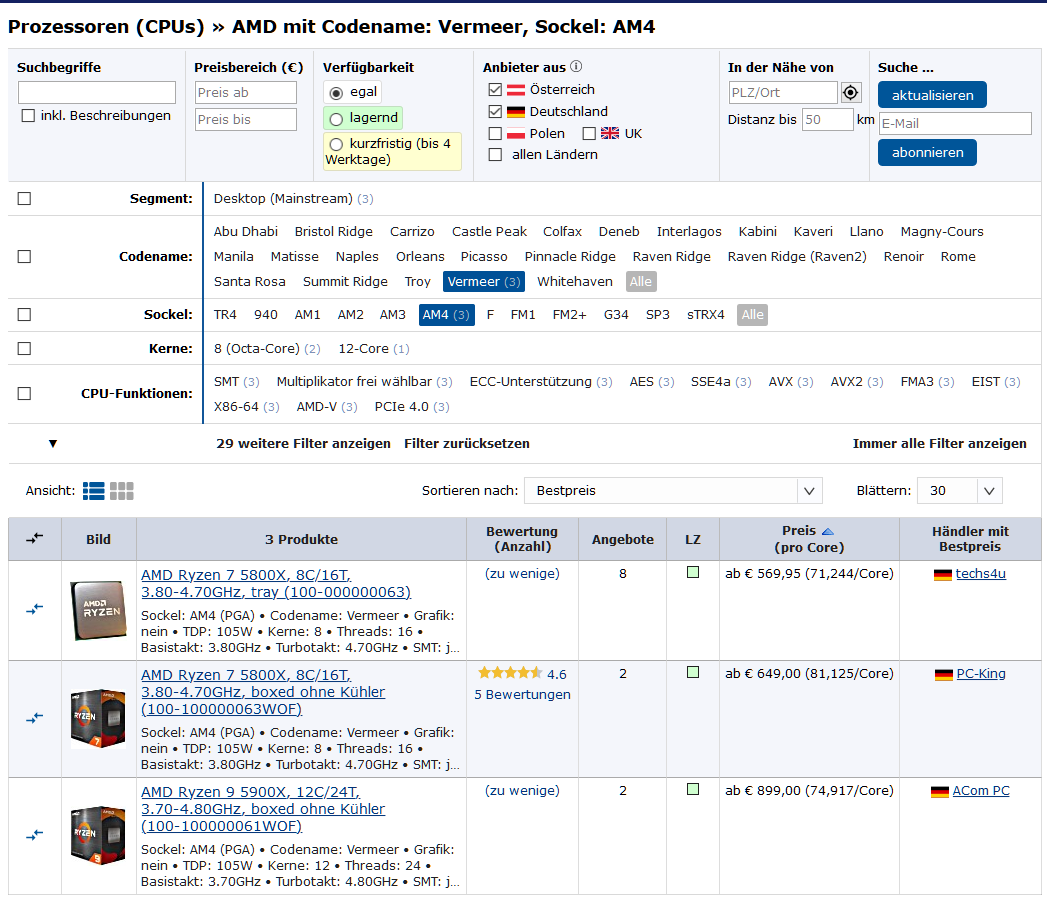The width and height of the screenshot is (1047, 920).
Task: Click the filter expand triangle icon
Action: [53, 444]
